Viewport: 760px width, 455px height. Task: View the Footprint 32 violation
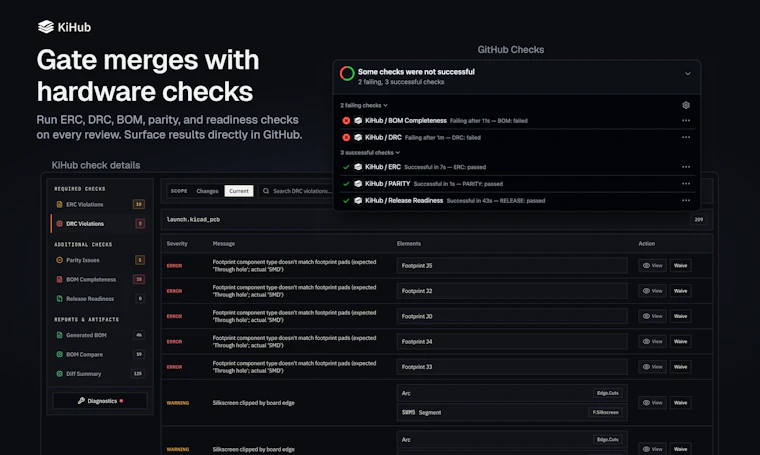pos(652,291)
